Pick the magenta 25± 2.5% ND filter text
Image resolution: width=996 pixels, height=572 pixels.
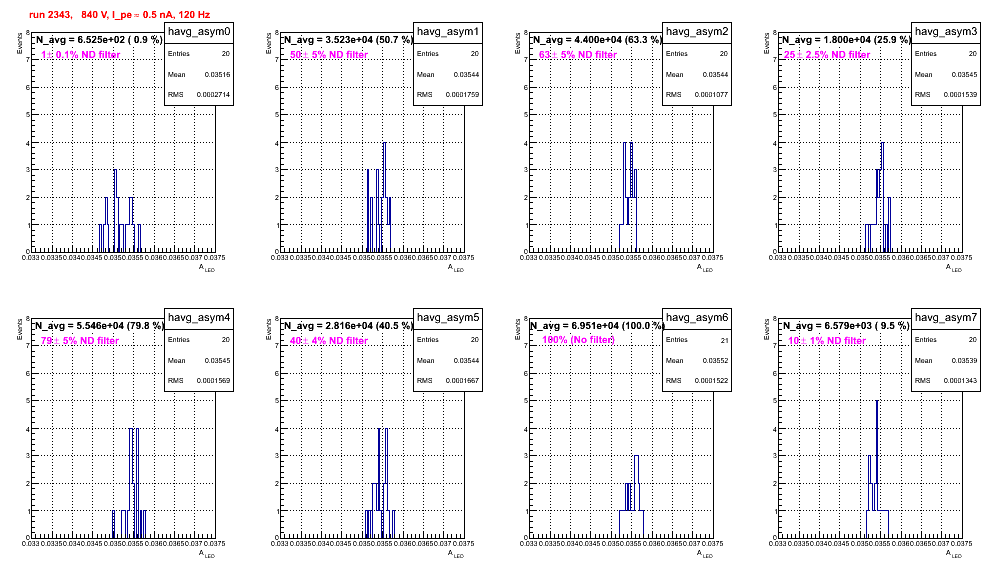(x=827, y=55)
